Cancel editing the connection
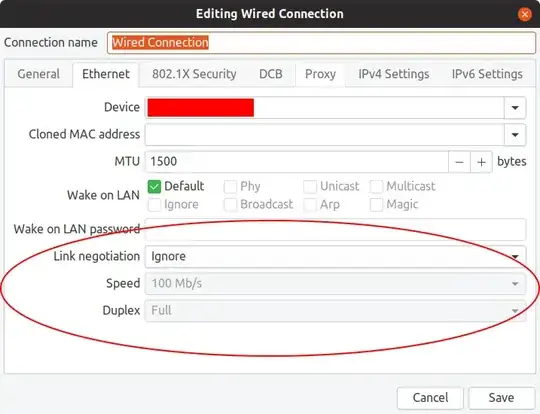540x414 pixels. (x=430, y=398)
